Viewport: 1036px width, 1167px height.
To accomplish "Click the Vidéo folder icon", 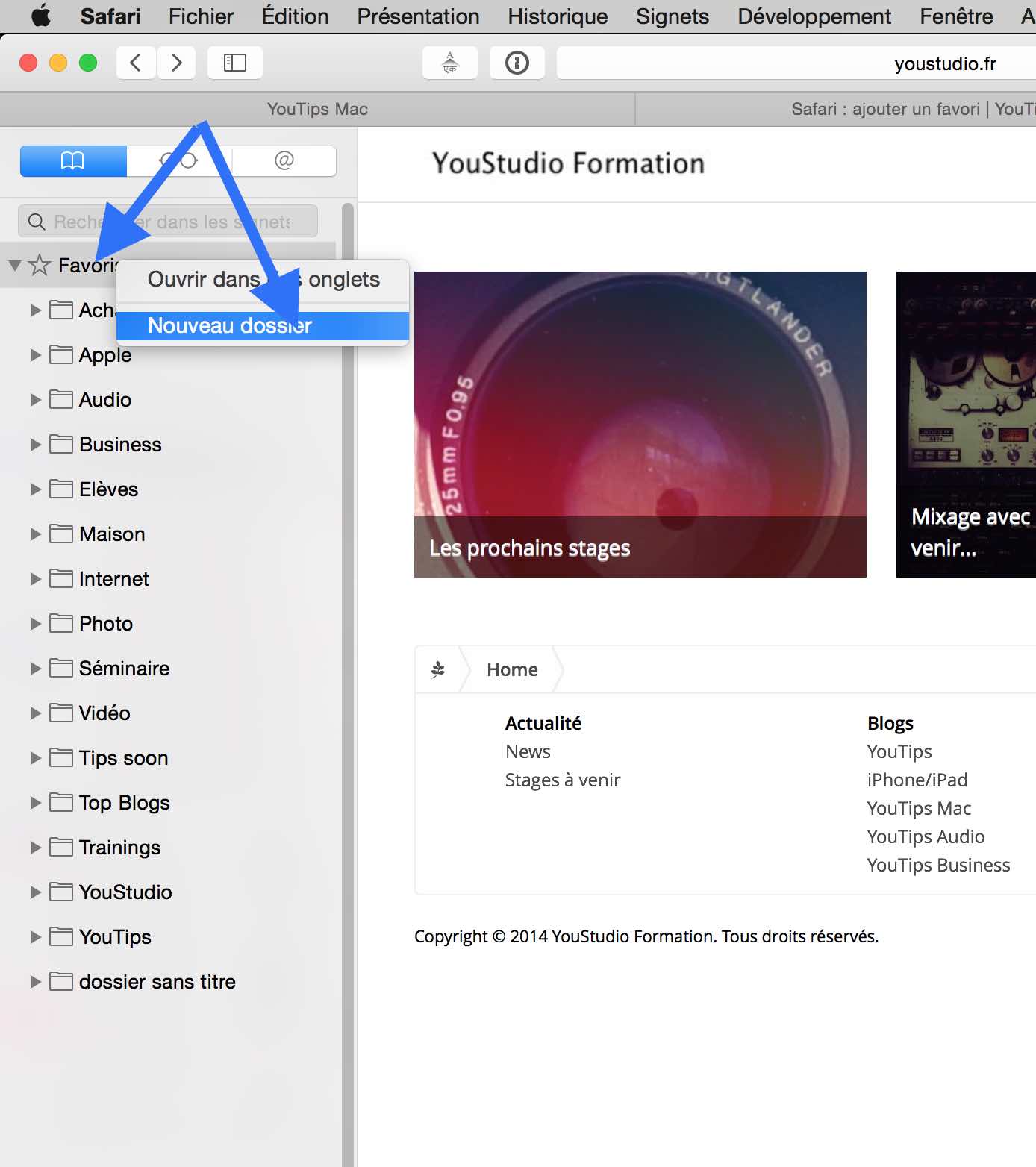I will pos(61,713).
